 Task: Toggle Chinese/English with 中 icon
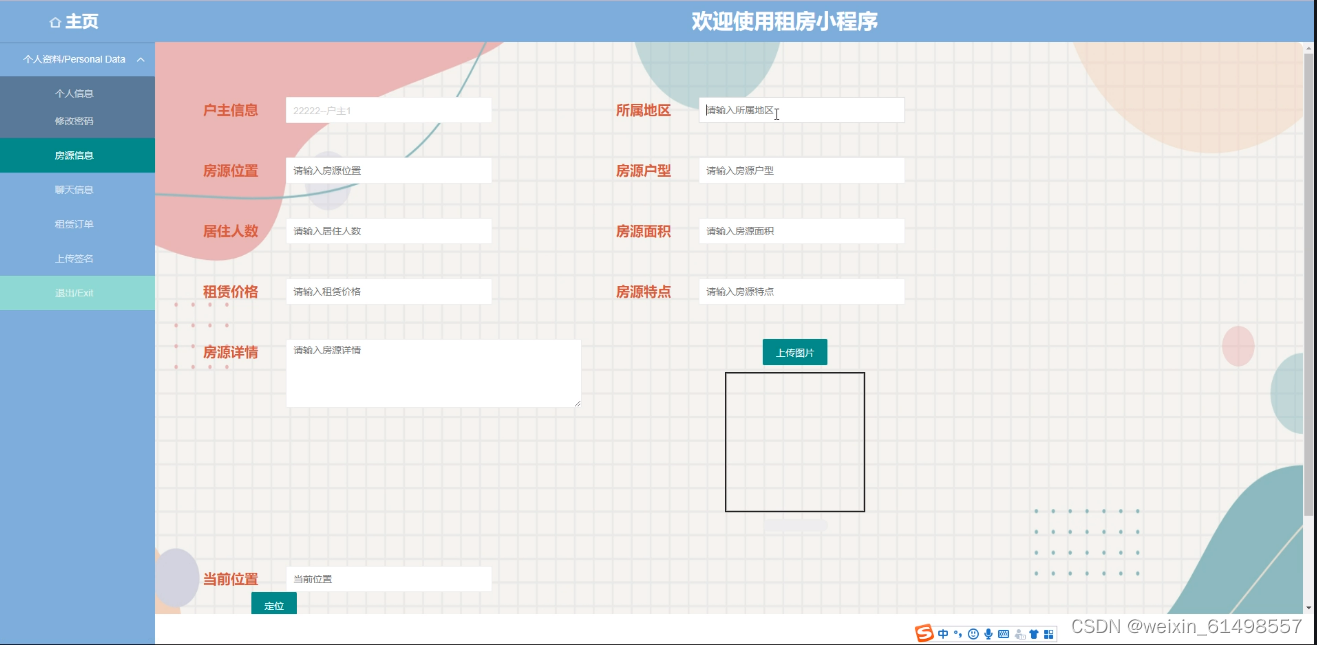(x=943, y=633)
